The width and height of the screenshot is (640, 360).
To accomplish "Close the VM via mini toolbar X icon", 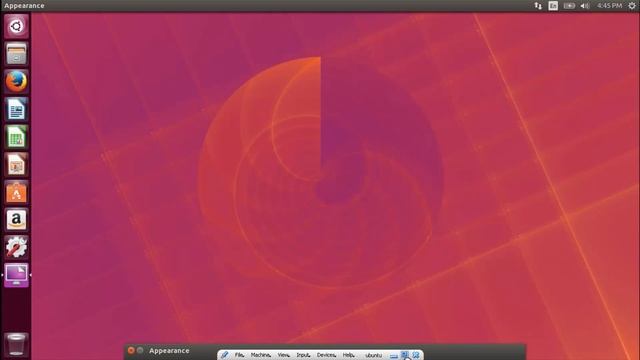I will tap(416, 355).
